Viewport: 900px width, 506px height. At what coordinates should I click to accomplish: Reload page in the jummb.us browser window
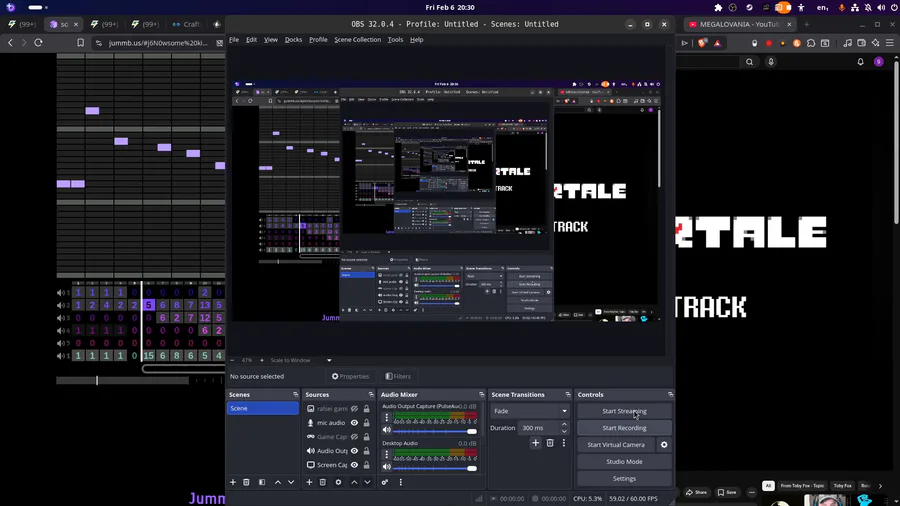point(38,42)
